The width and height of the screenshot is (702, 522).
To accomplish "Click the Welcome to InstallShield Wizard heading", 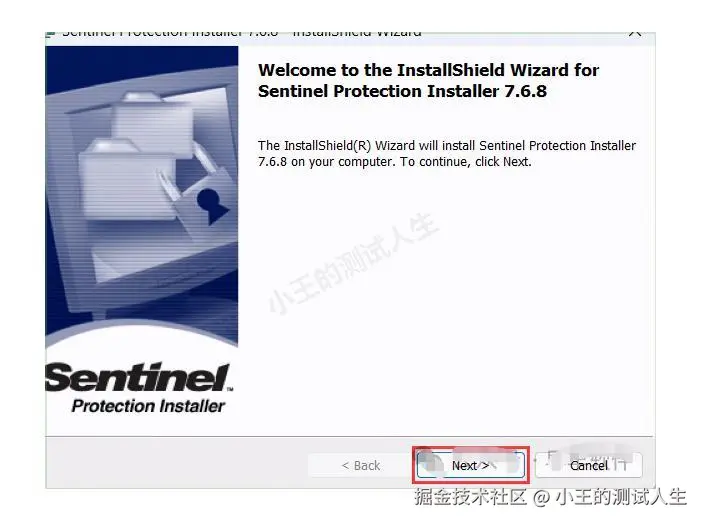I will tap(428, 70).
